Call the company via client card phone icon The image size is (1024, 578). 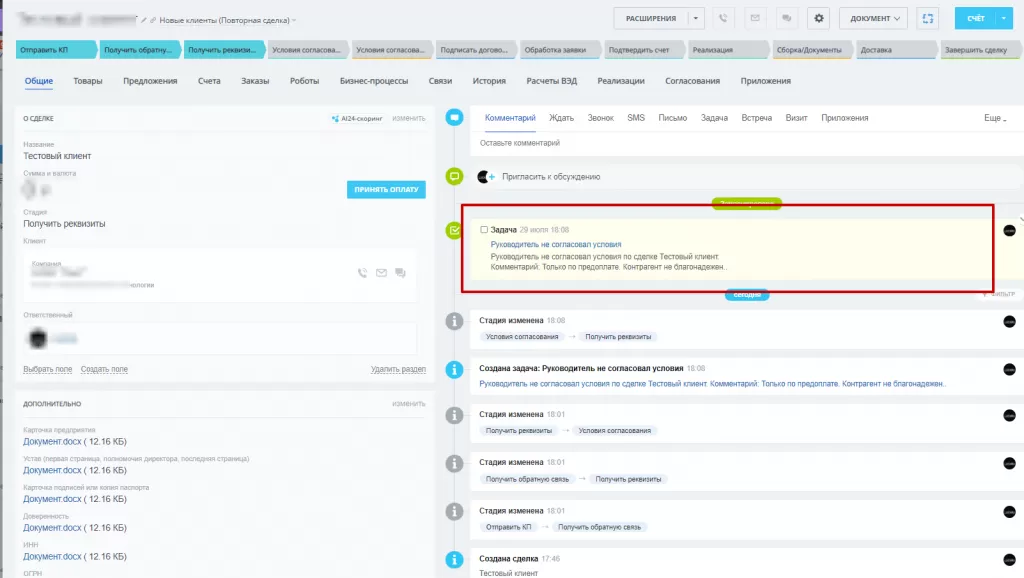pos(363,273)
